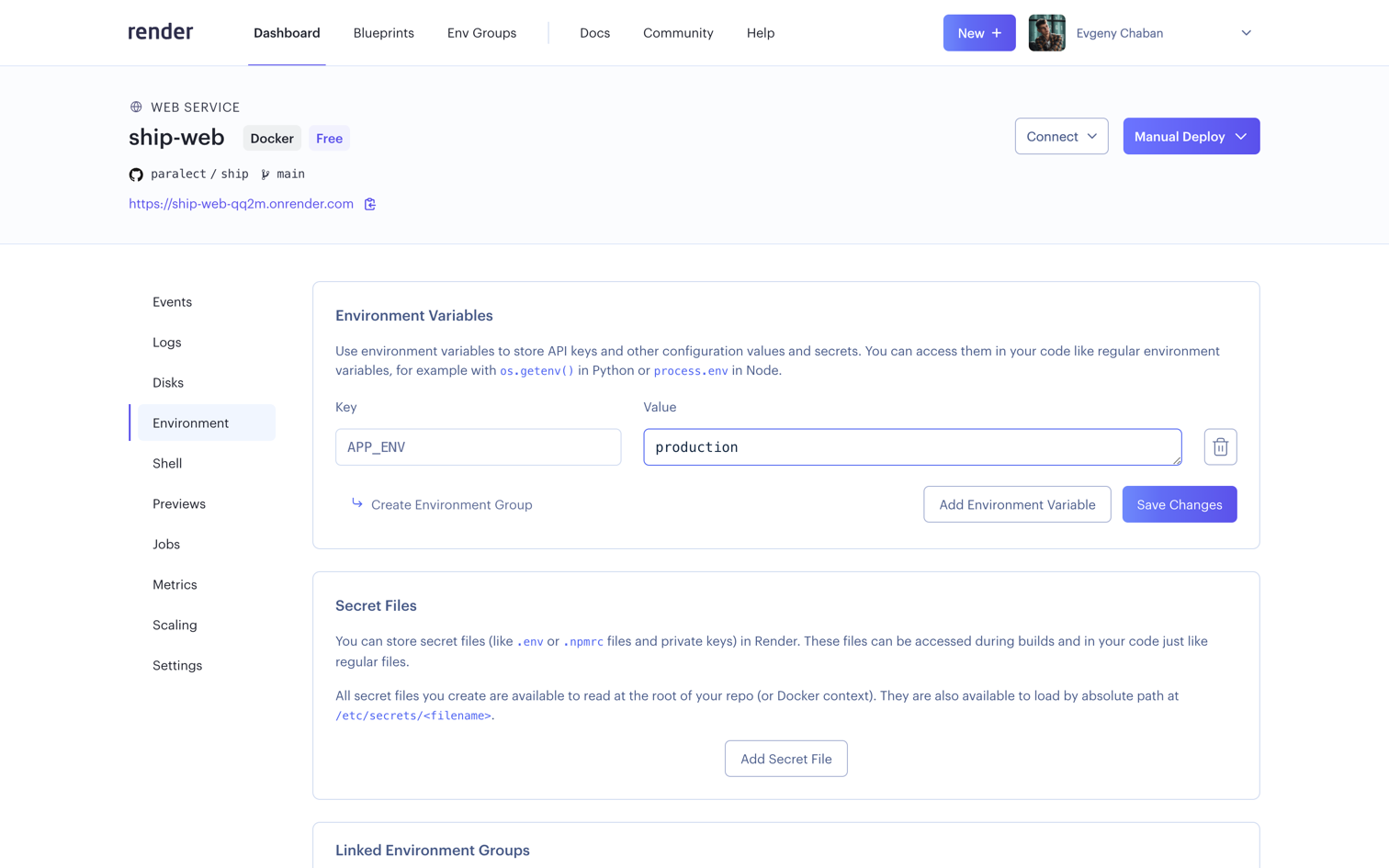Open the account menu chevron
The width and height of the screenshot is (1389, 868).
click(1246, 33)
